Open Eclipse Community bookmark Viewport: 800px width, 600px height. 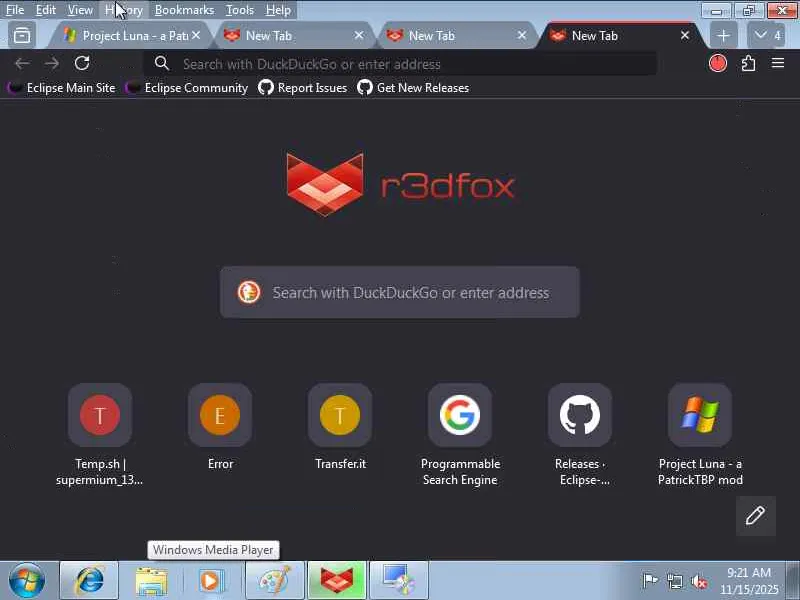[187, 88]
